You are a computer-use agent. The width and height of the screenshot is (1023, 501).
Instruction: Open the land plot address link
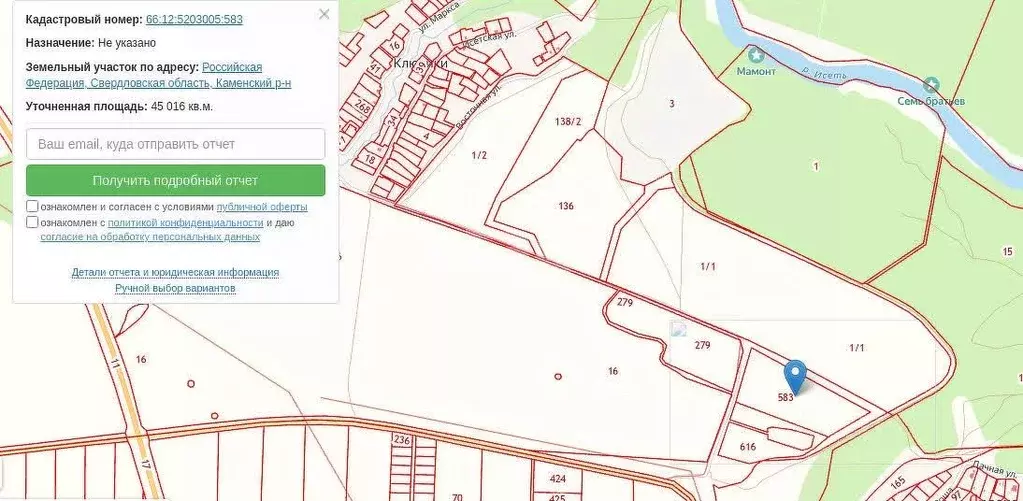pyautogui.click(x=159, y=75)
